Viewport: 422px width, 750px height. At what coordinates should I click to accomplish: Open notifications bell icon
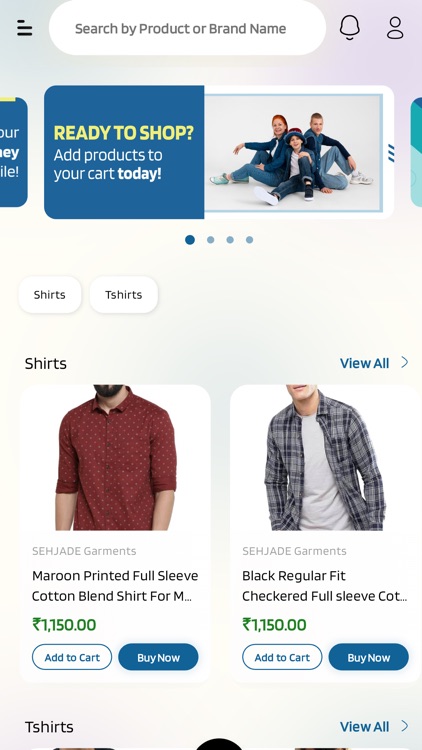pos(350,27)
